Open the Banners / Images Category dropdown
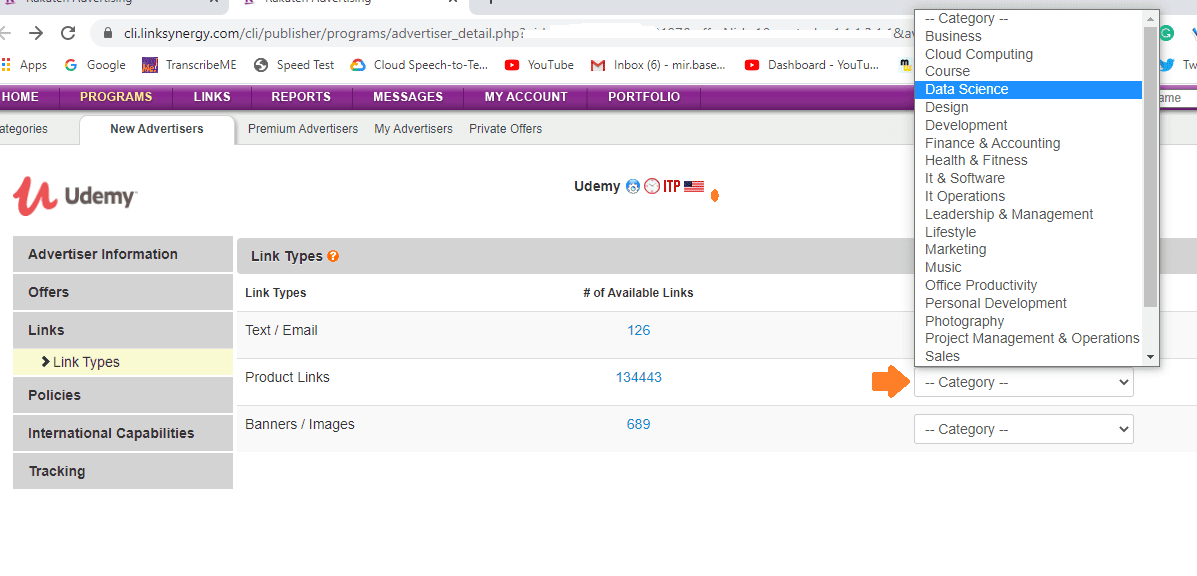Screen dimensions: 1197x576 point(1024,429)
